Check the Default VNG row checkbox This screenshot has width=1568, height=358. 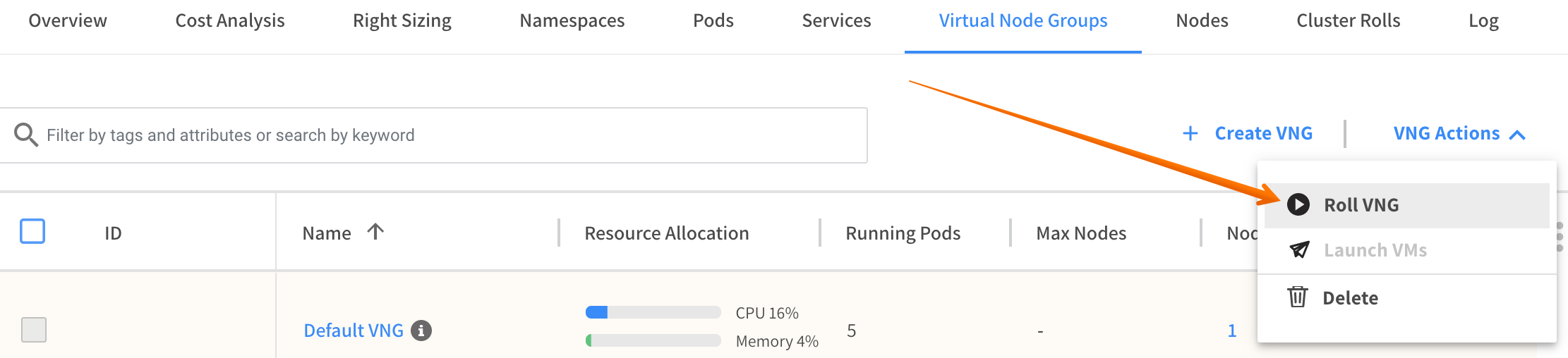[34, 329]
